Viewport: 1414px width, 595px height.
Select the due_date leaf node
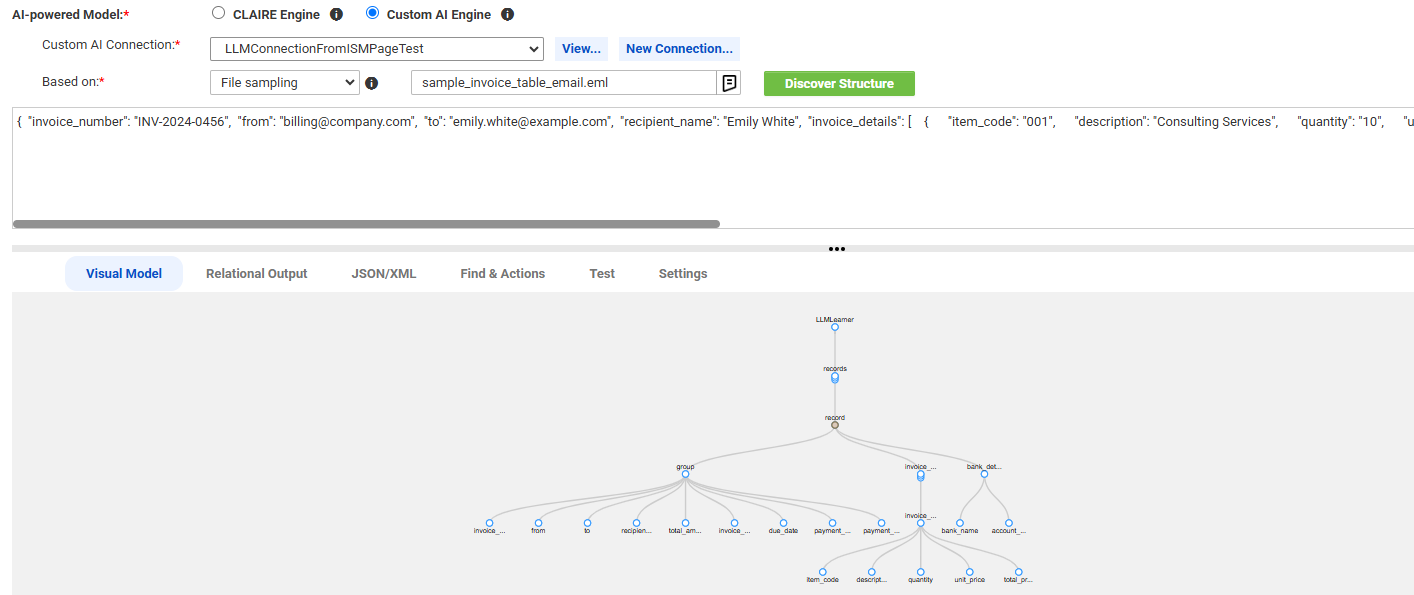[x=783, y=522]
